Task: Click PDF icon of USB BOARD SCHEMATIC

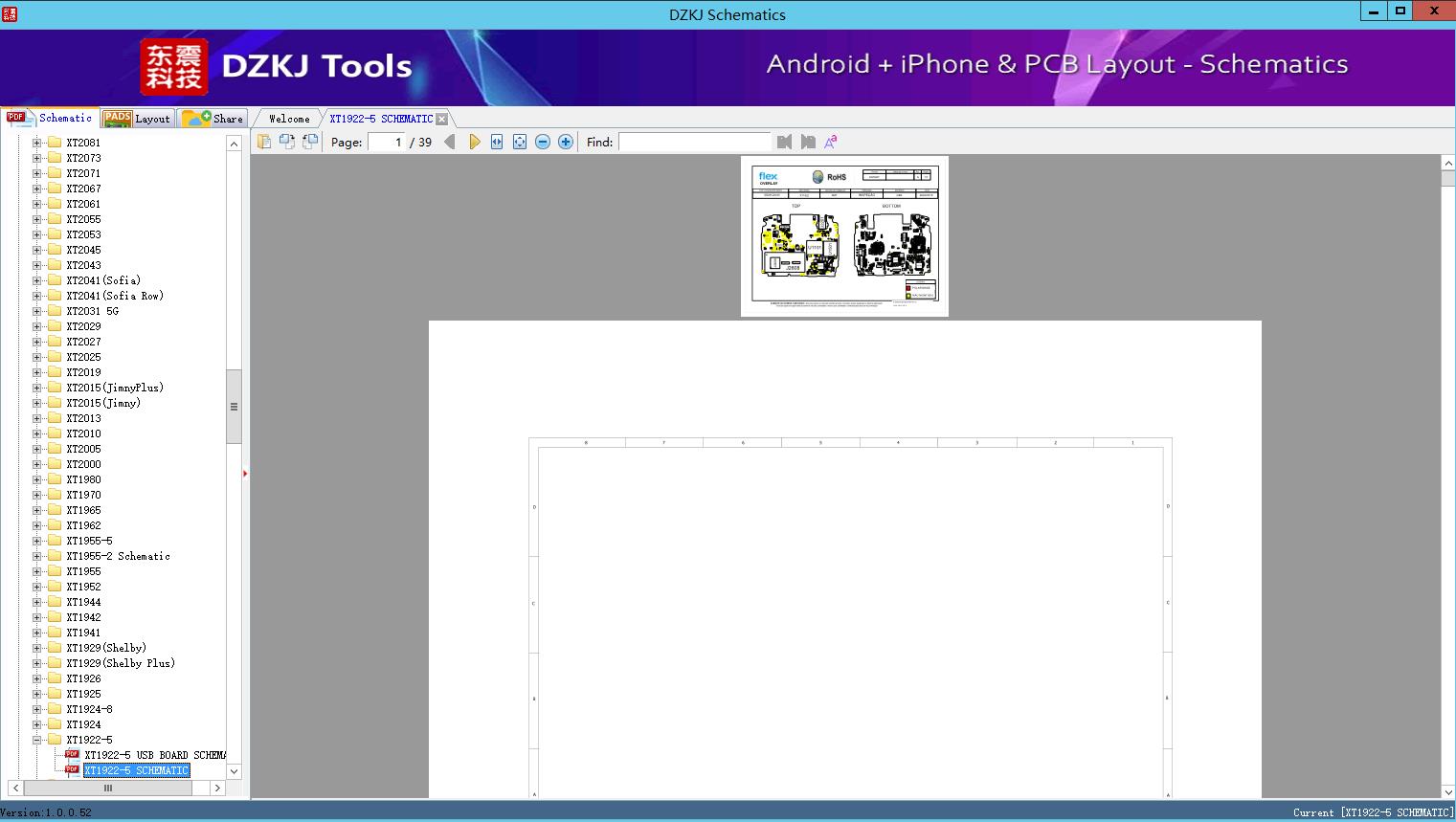Action: 72,754
